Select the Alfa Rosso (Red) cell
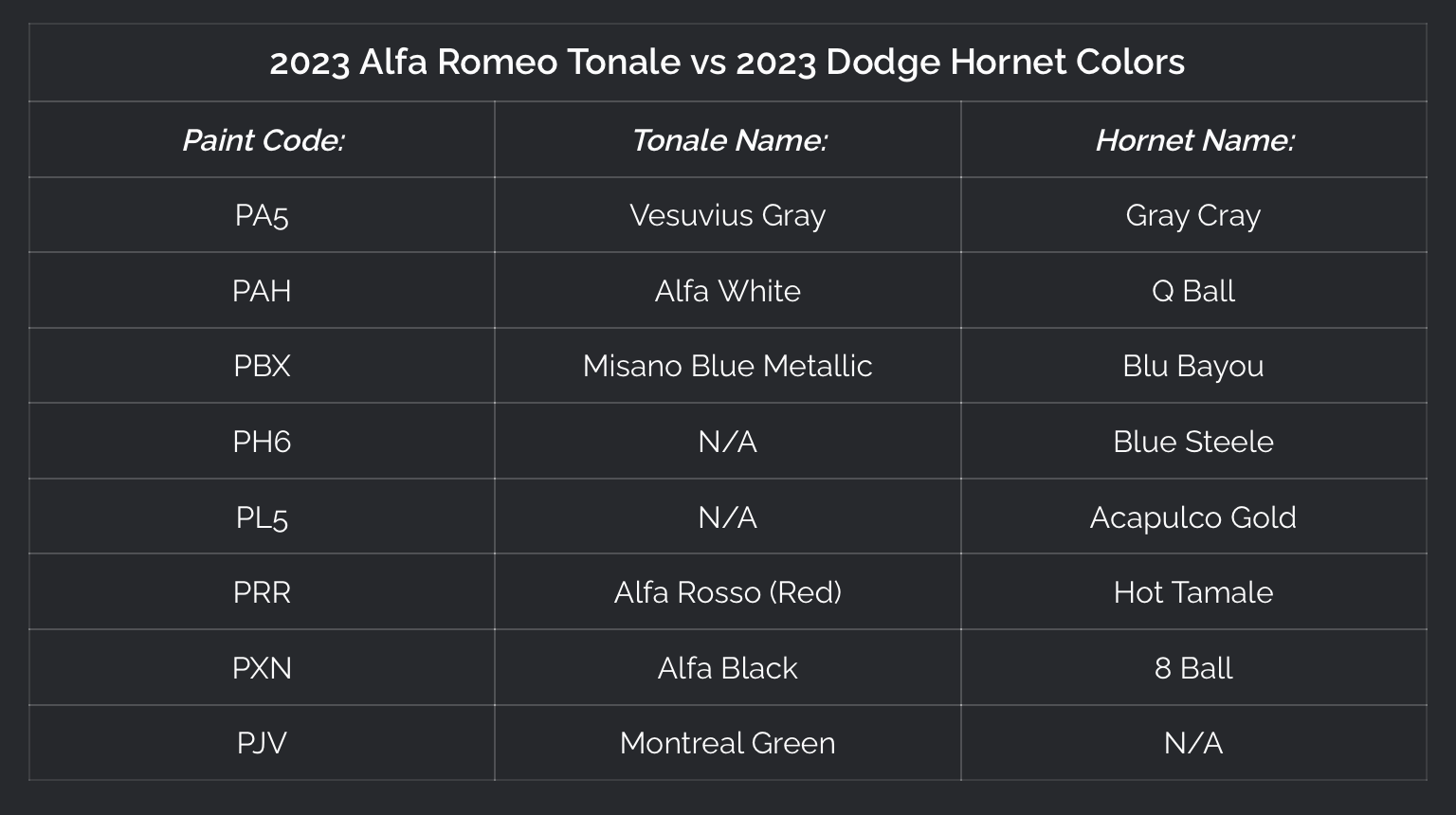This screenshot has height=815, width=1456. [727, 592]
